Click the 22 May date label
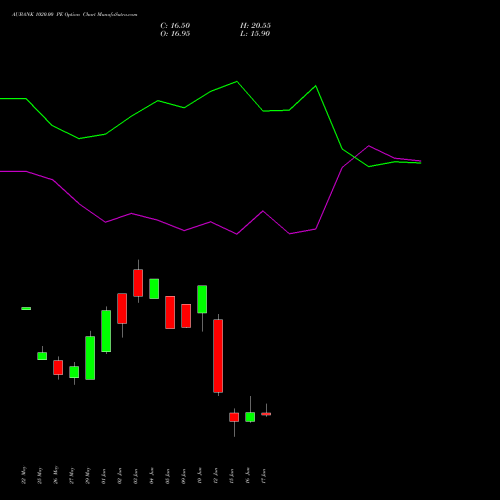500x500 pixels. [24, 475]
